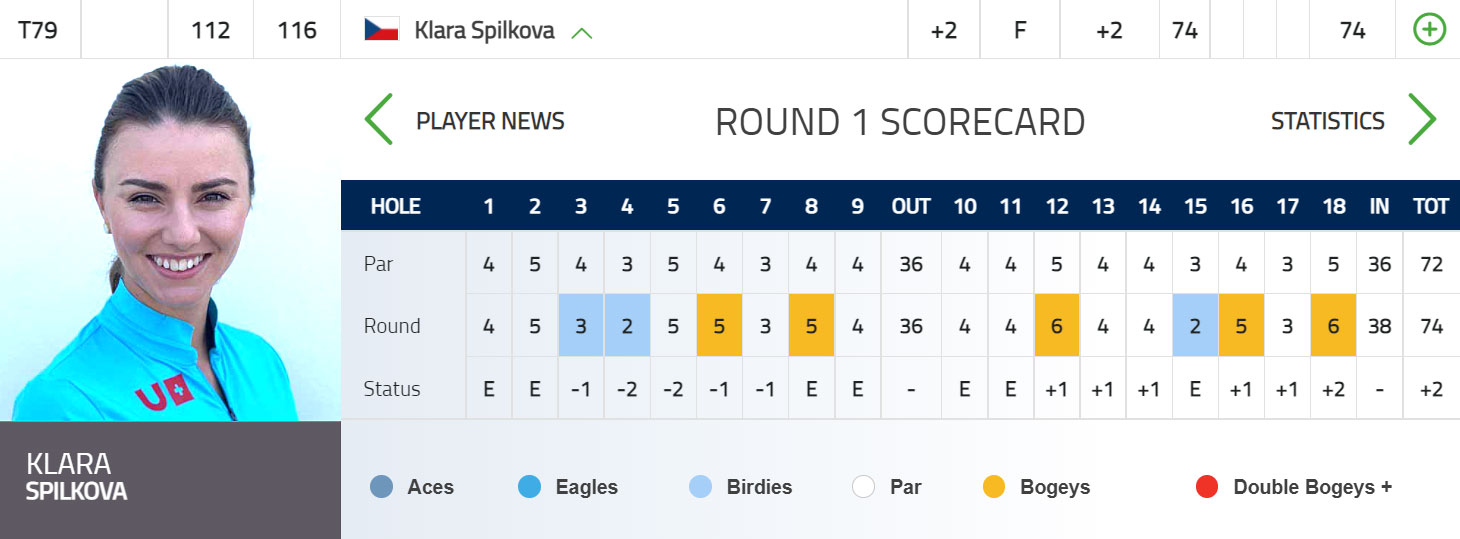Click the Klara Spilkova name in leaderboard row
The image size is (1460, 539).
(x=484, y=30)
